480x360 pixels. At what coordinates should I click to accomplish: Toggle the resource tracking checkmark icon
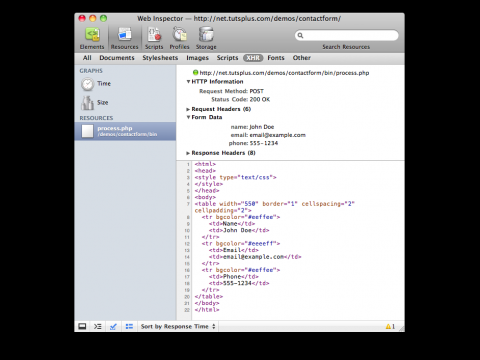pyautogui.click(x=113, y=326)
